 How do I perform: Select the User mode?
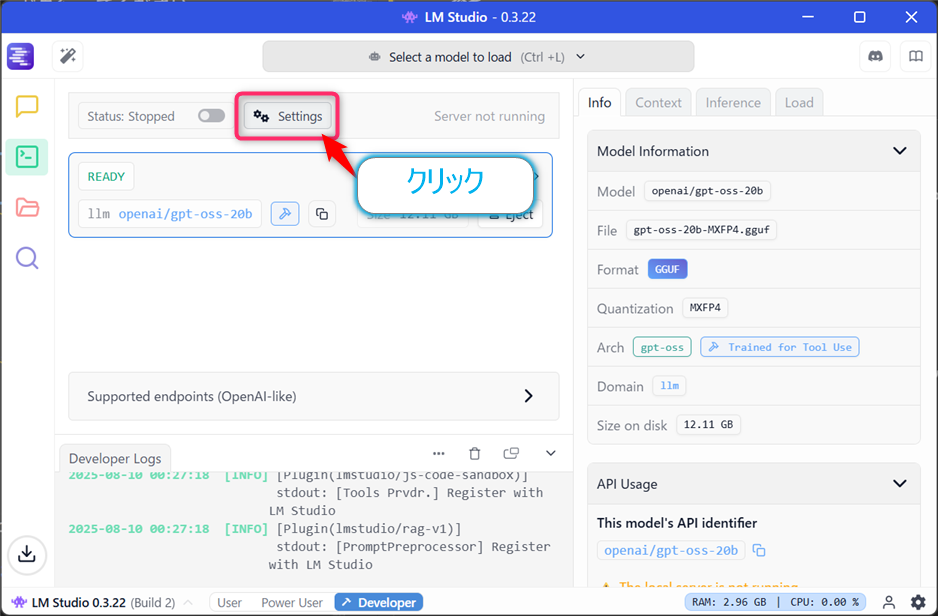click(229, 602)
